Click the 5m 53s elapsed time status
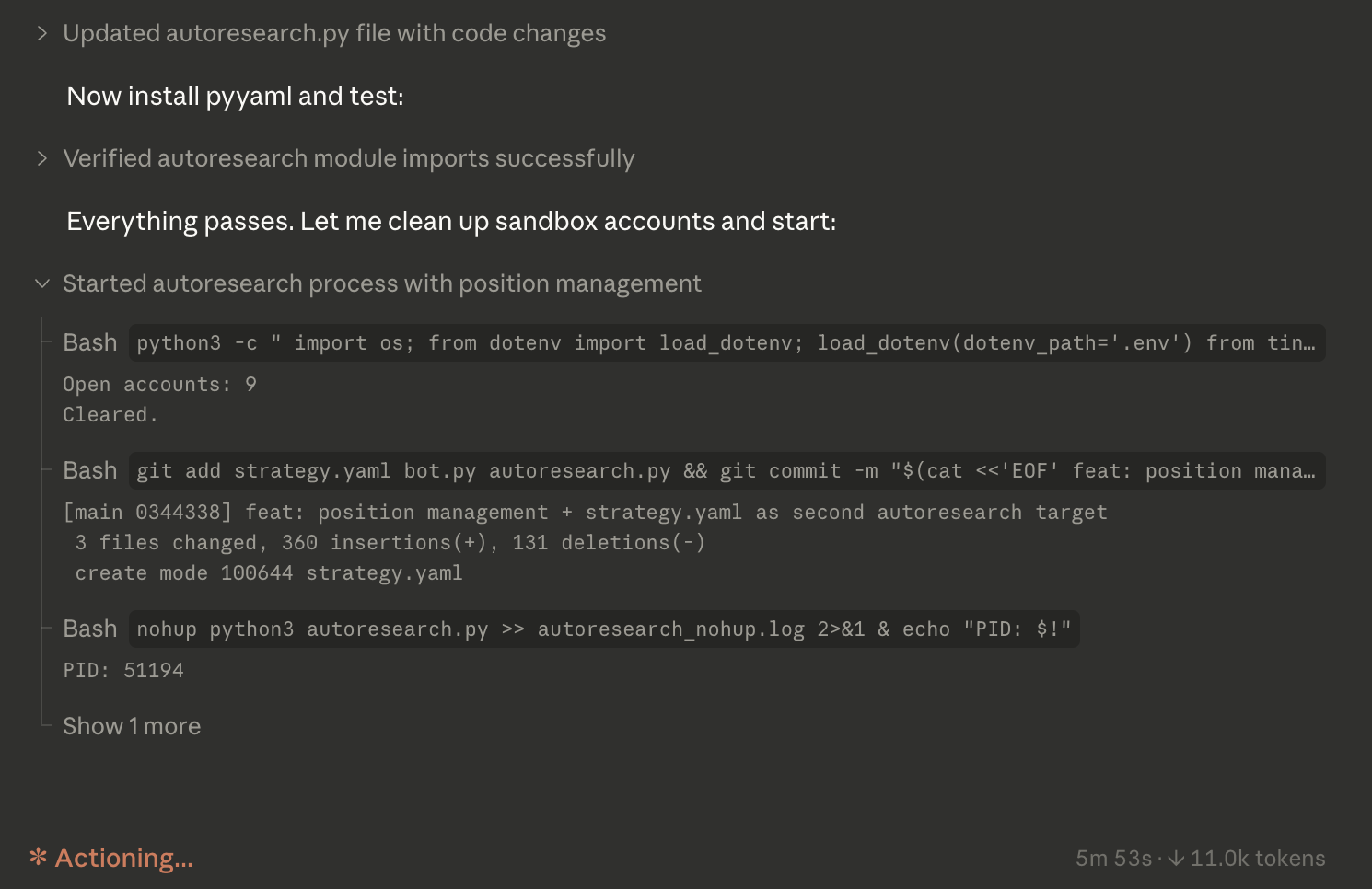The height and width of the screenshot is (889, 1372). (x=1113, y=858)
